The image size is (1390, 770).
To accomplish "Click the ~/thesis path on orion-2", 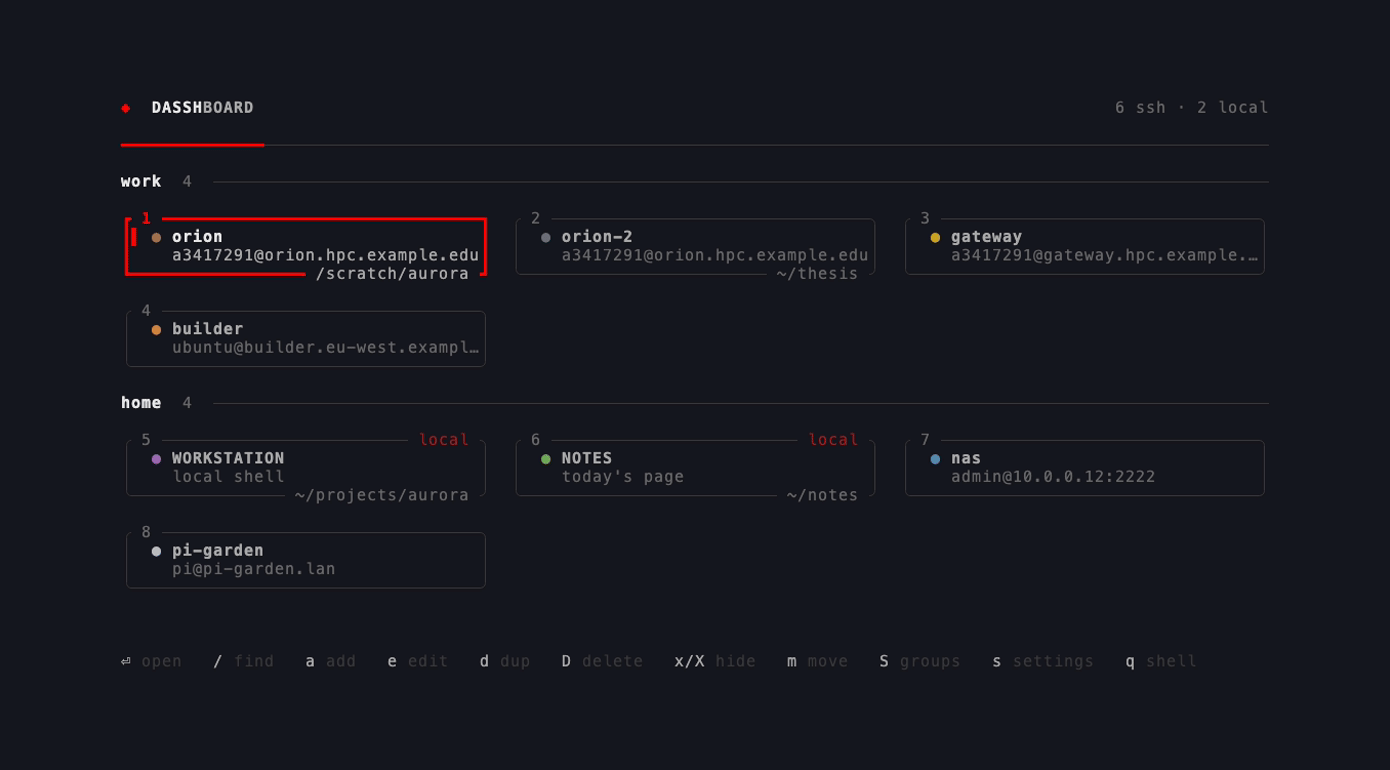I will click(817, 274).
